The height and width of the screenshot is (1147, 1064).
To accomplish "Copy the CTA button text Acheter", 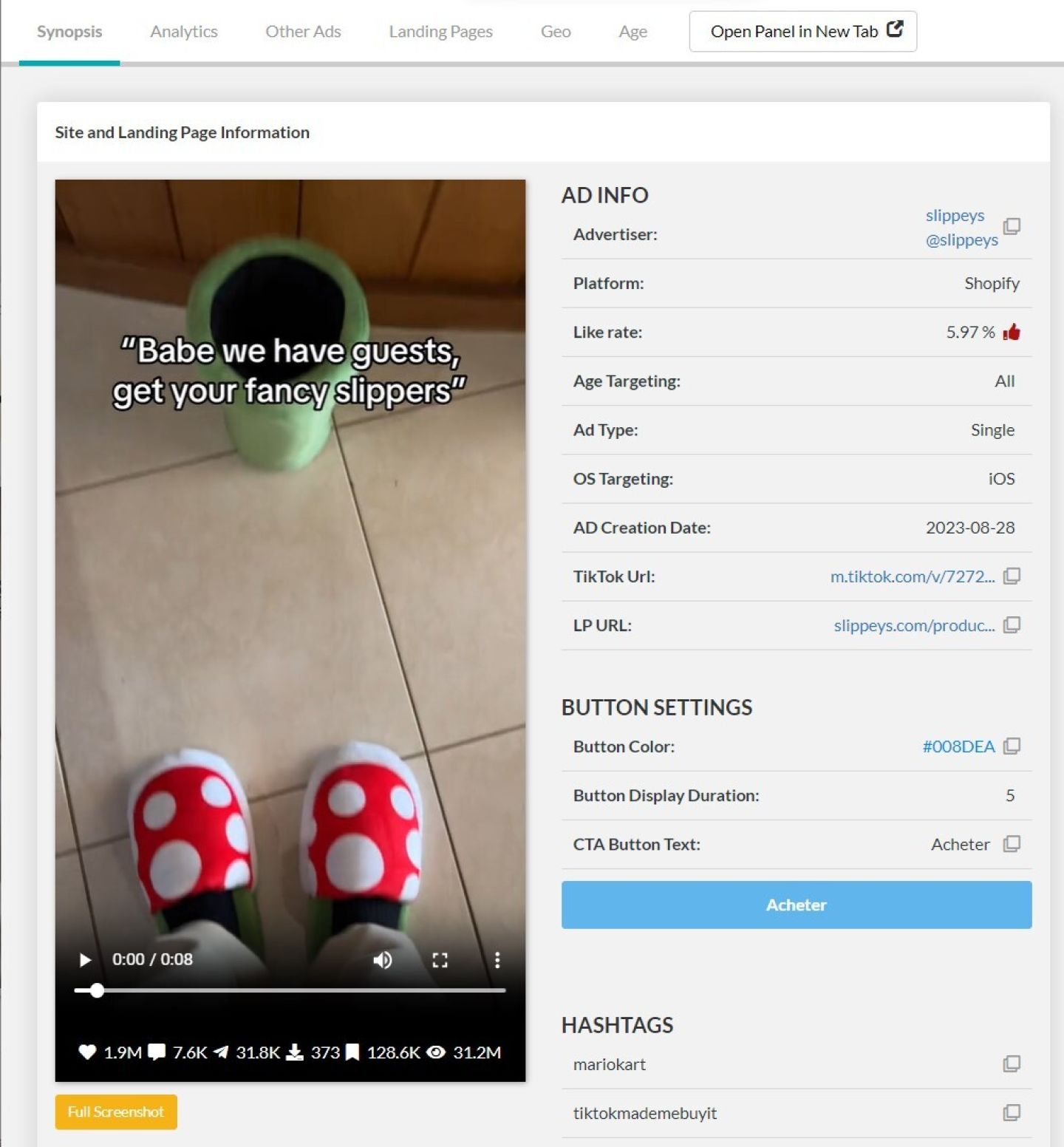I will [x=1012, y=844].
